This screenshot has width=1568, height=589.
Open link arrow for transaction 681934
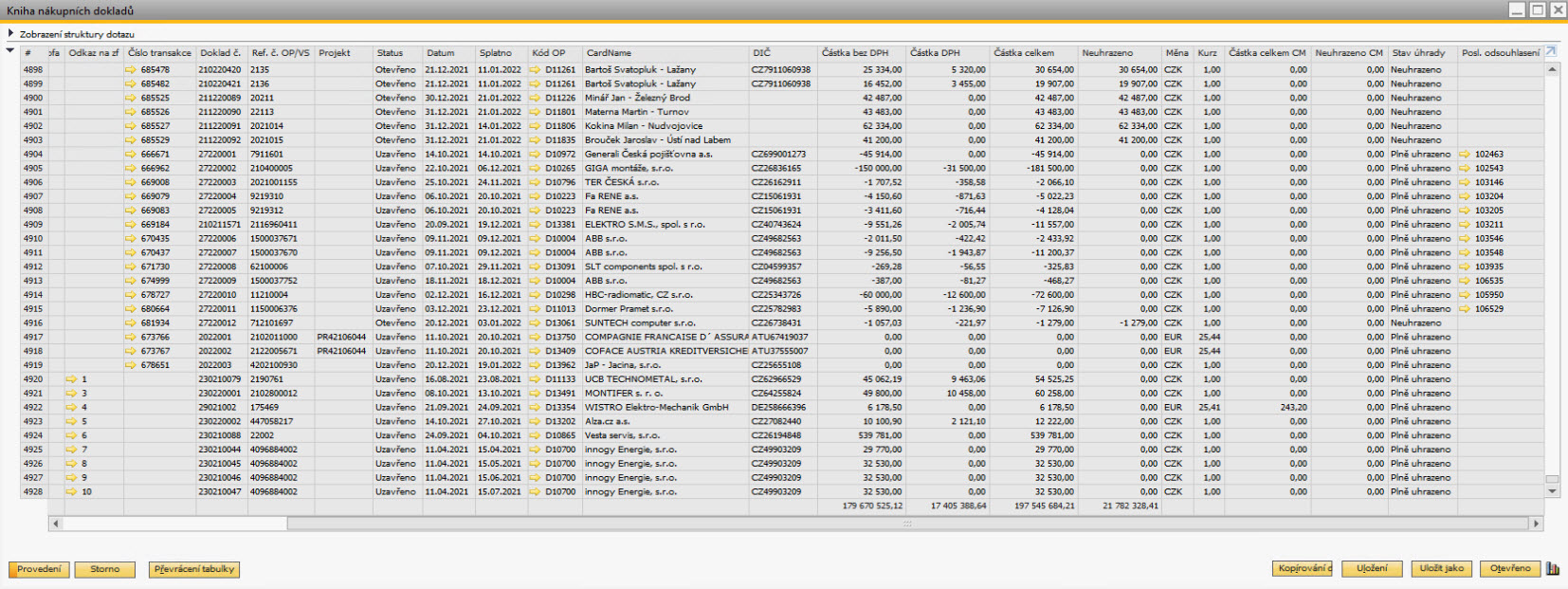point(131,323)
